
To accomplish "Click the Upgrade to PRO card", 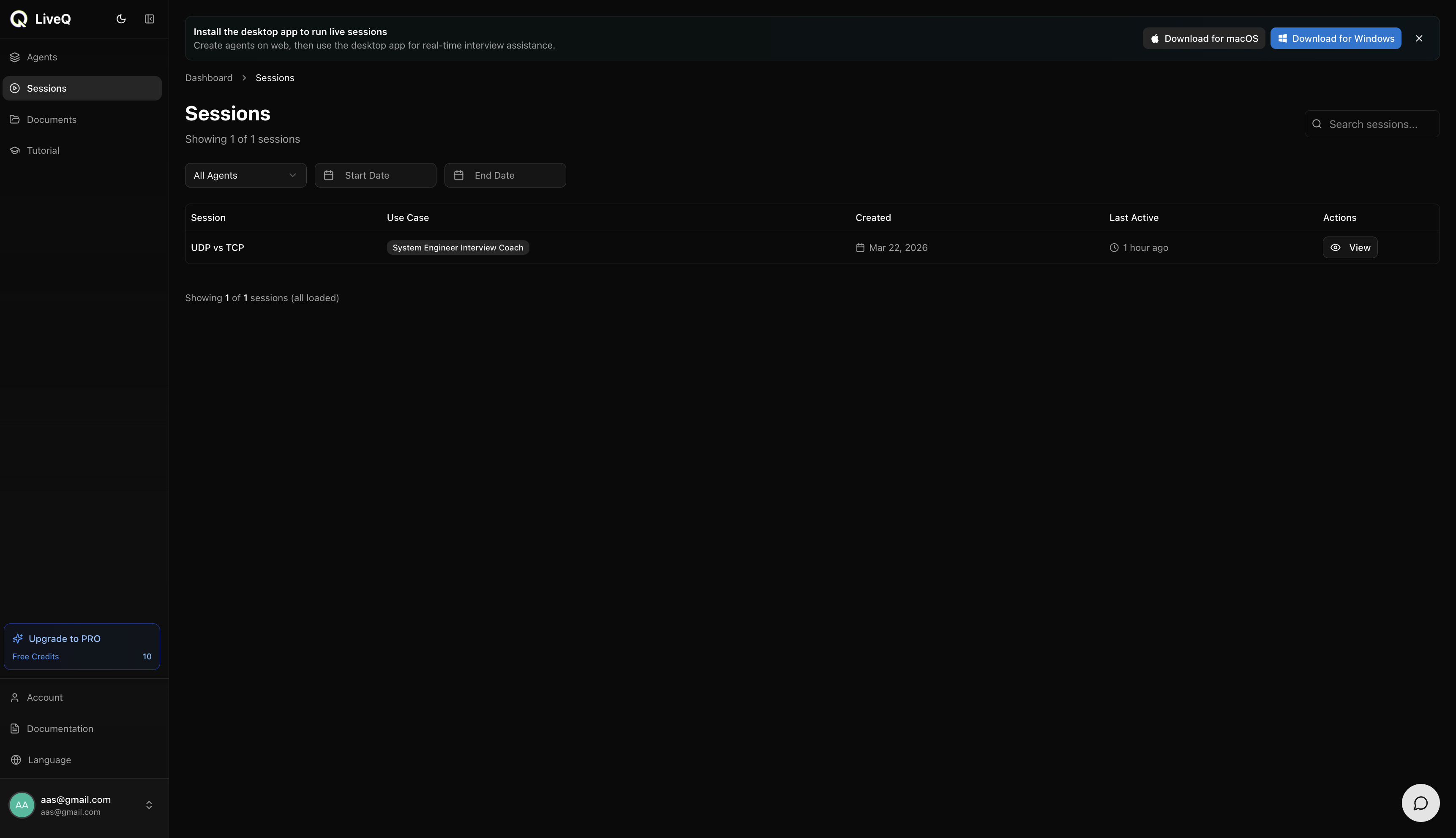I will tap(82, 646).
